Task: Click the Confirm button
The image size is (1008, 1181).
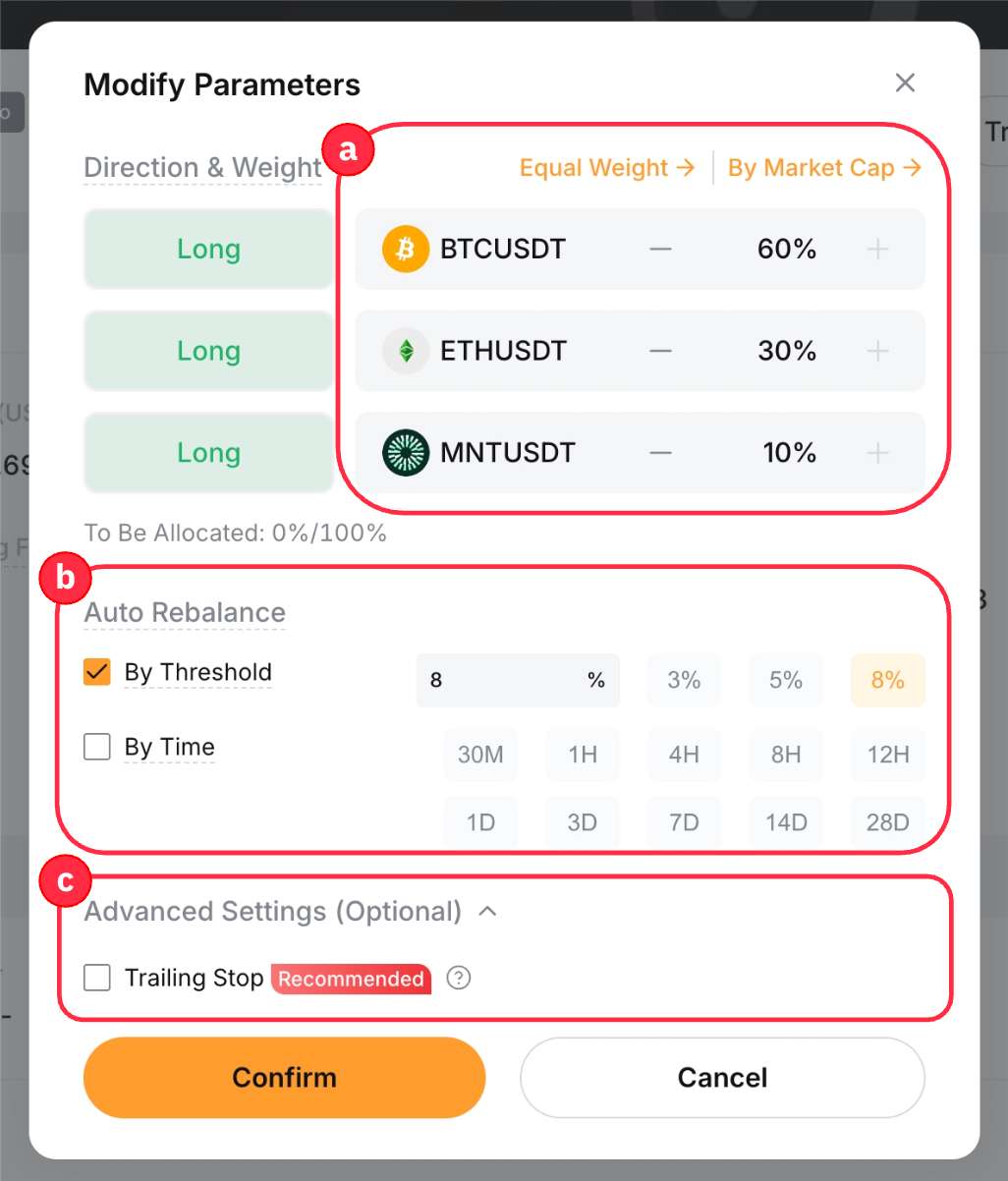Action: tap(284, 1078)
